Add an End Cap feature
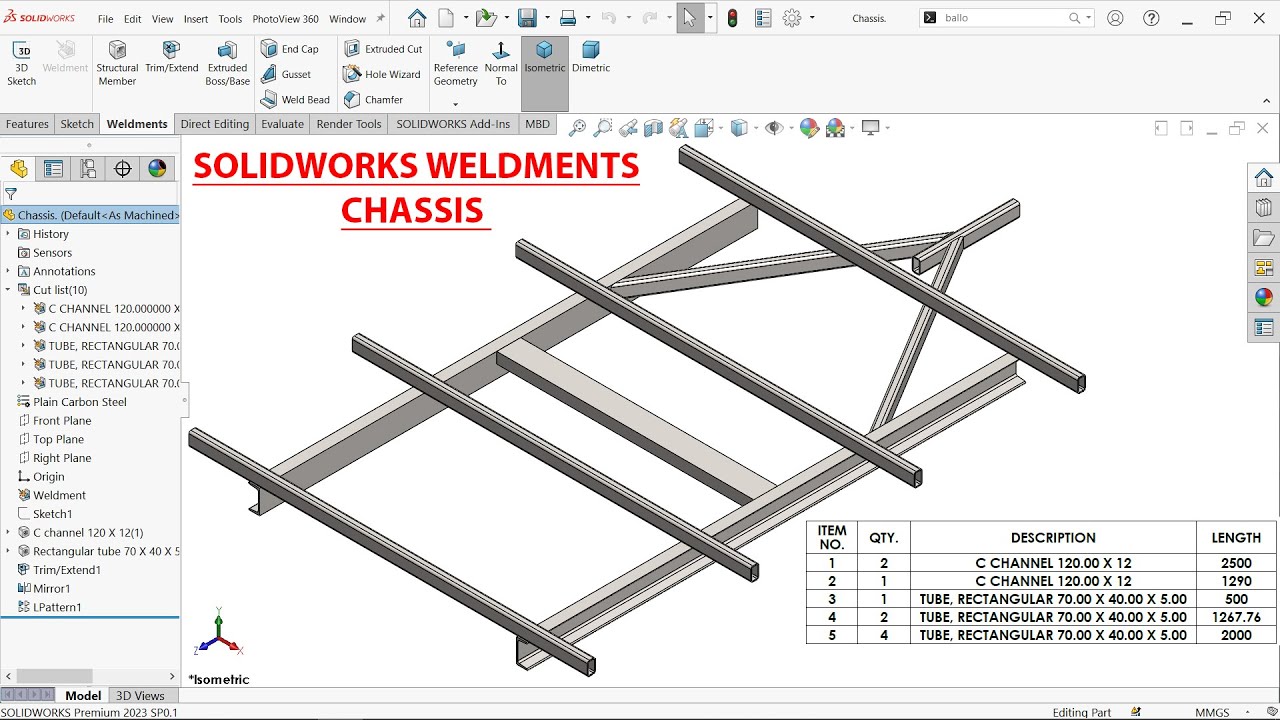The image size is (1280, 720). point(290,49)
